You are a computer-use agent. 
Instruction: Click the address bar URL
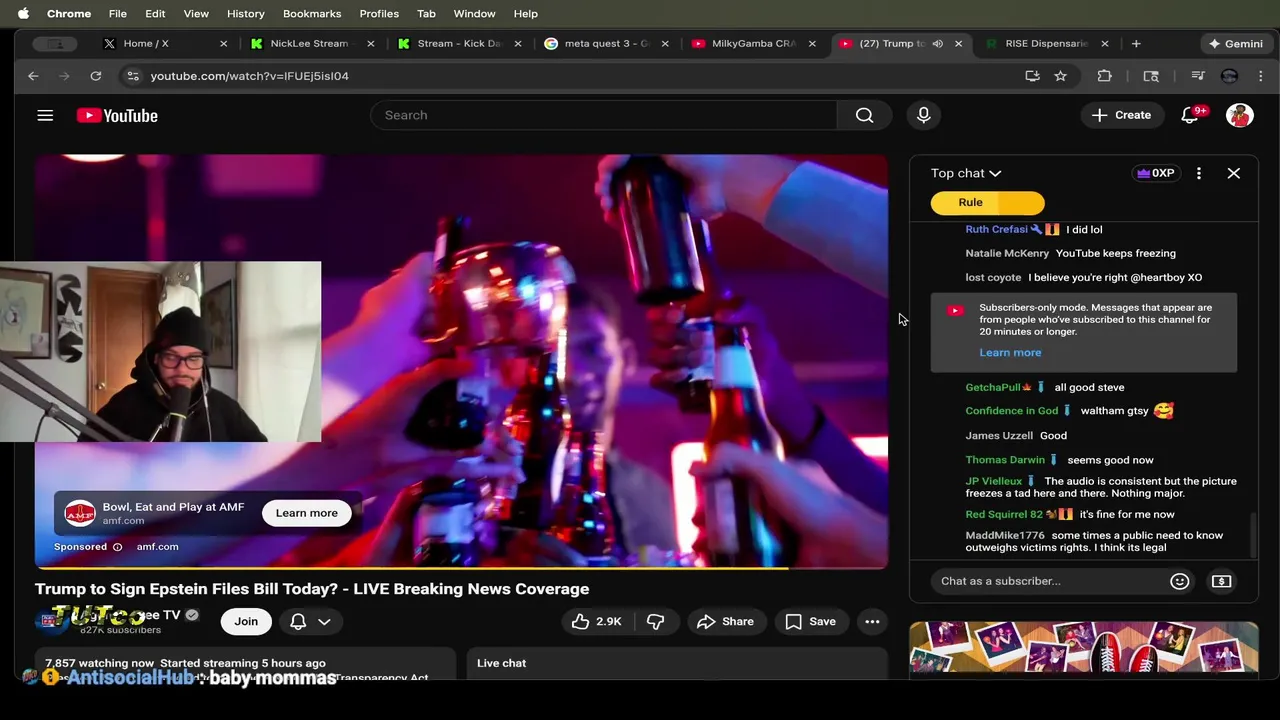pyautogui.click(x=250, y=76)
